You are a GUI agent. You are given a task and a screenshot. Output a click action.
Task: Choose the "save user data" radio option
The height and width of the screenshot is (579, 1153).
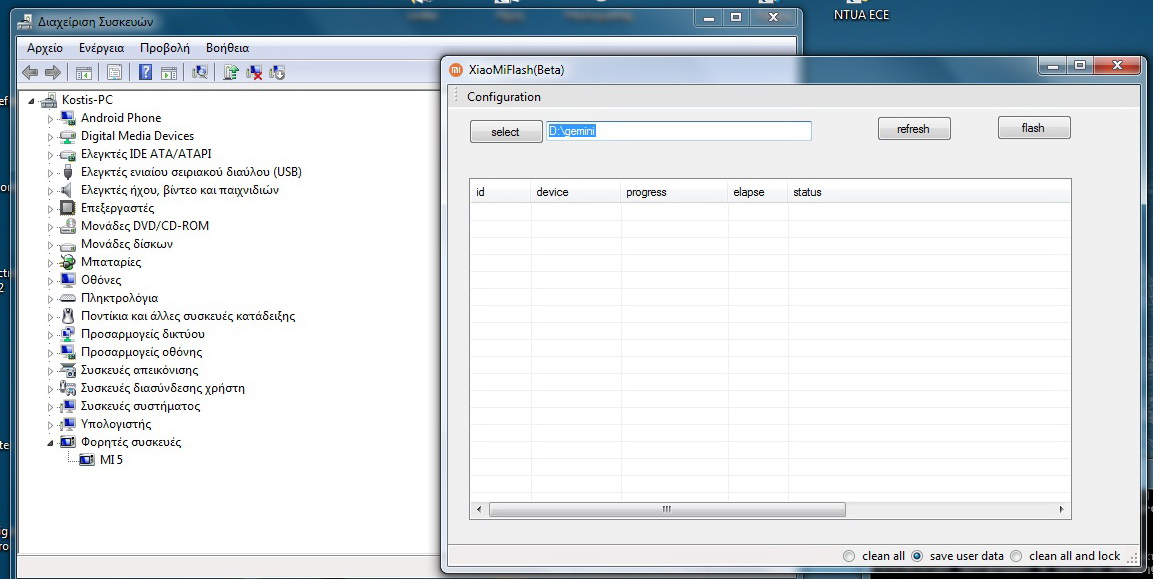pos(917,556)
